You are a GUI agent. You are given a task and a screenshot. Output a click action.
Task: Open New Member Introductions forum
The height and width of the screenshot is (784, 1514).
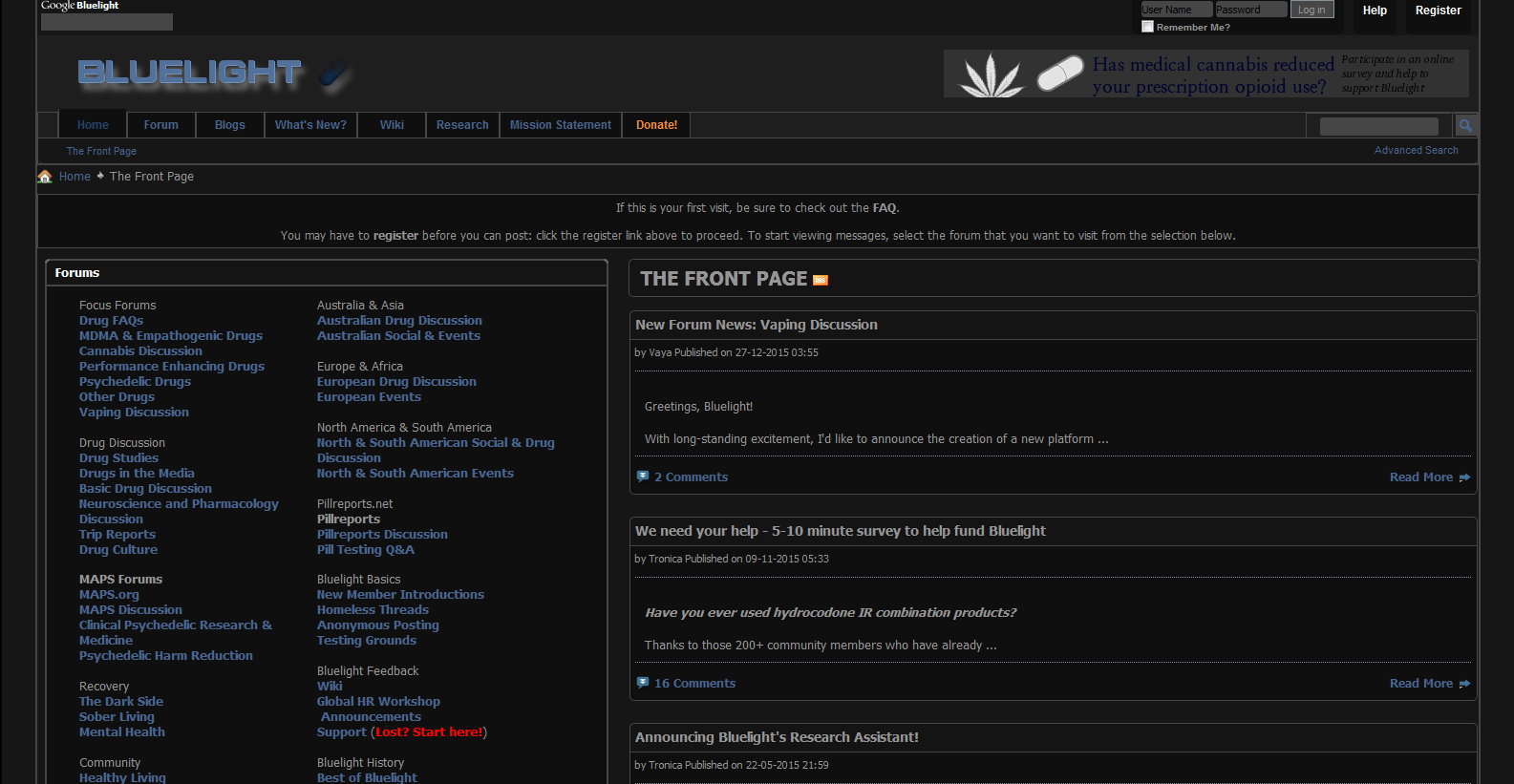coord(400,595)
